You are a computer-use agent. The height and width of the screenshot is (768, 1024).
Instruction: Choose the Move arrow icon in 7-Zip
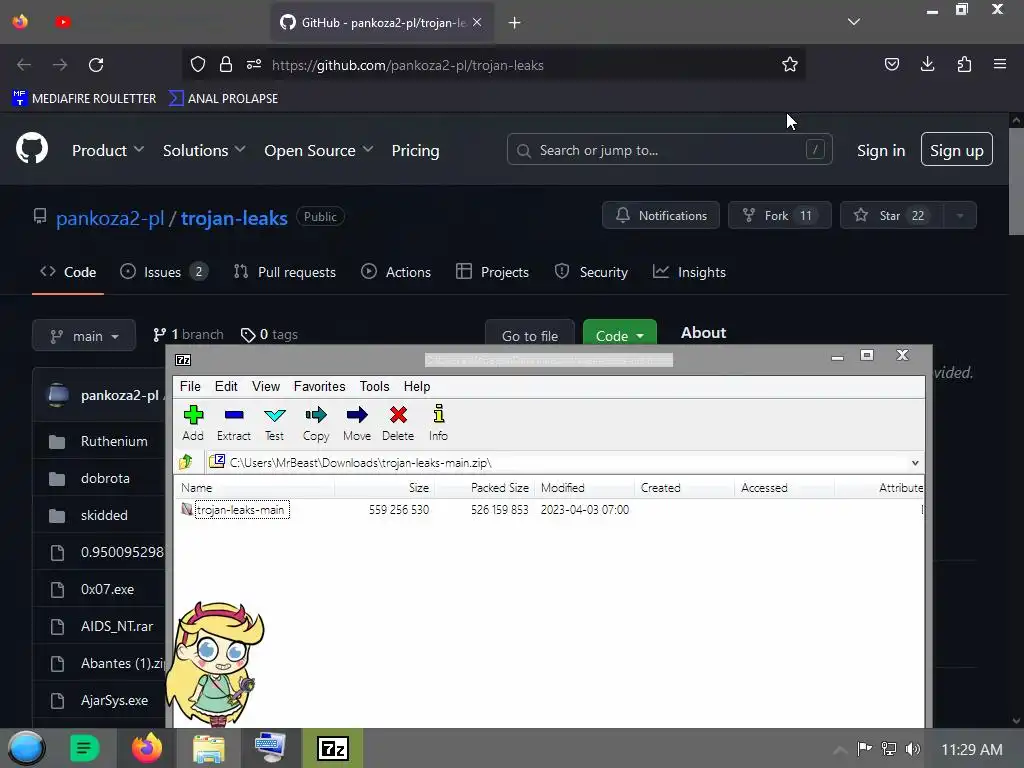(357, 423)
